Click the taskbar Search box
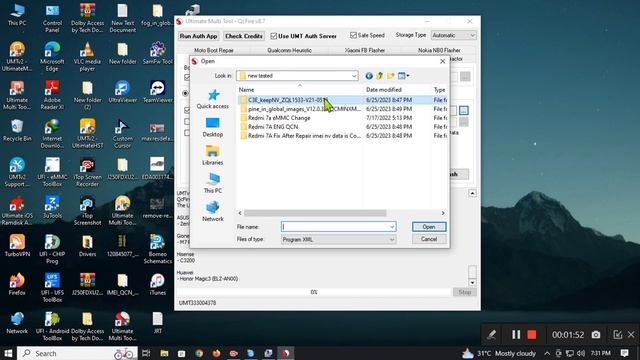The width and height of the screenshot is (640, 360). tap(78, 353)
